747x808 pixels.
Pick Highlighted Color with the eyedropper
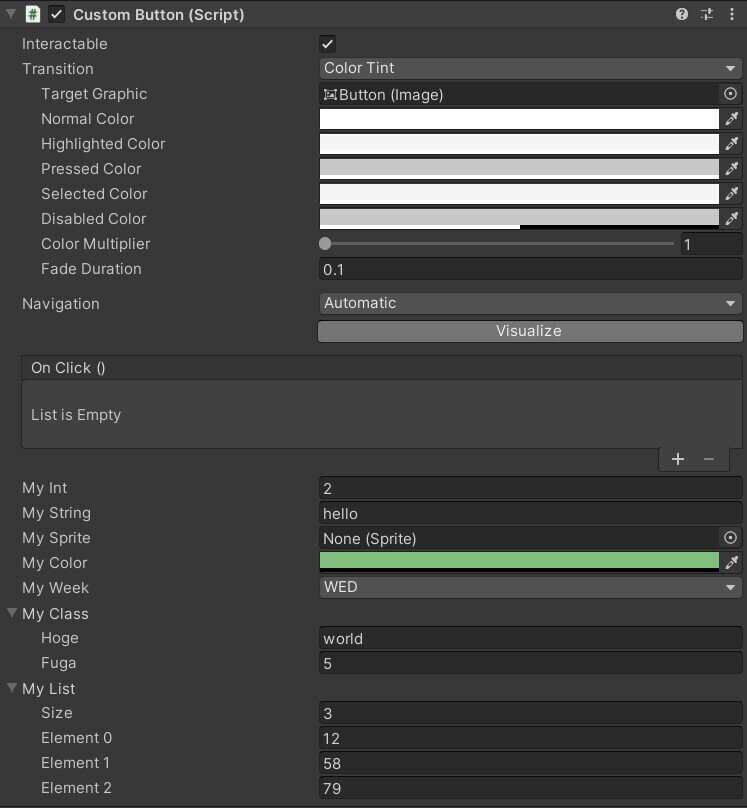click(732, 144)
